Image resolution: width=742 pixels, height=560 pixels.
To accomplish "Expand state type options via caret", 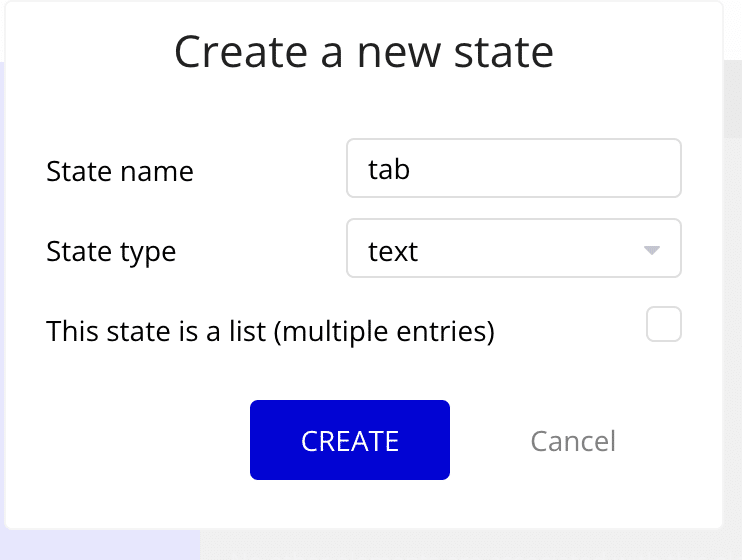I will coord(652,250).
